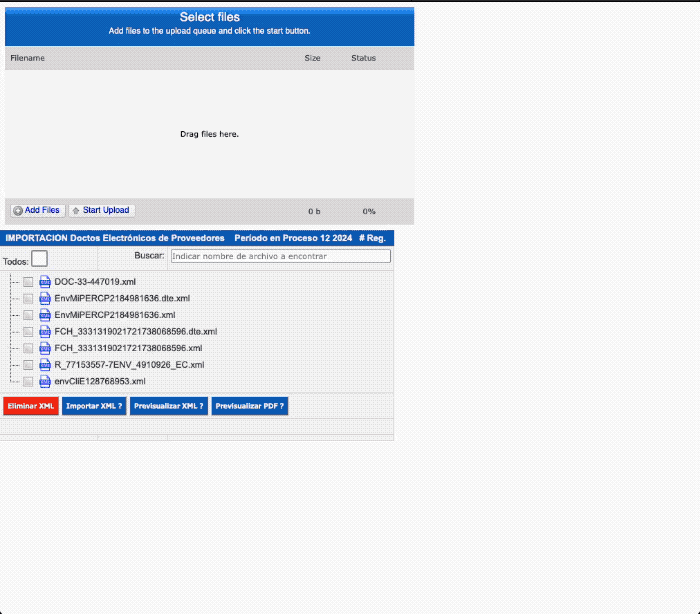
Task: Click the Previsualizar XML ? button
Action: pos(169,406)
